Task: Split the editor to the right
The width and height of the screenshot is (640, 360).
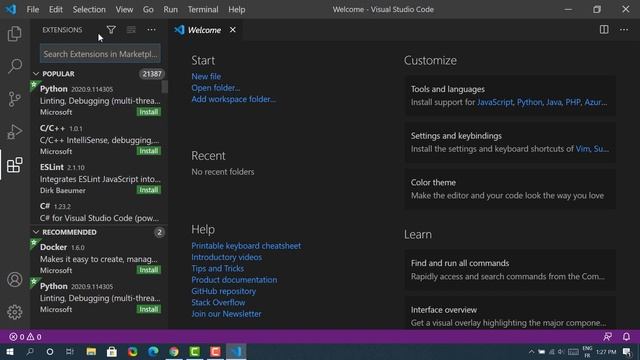Action: 604,29
